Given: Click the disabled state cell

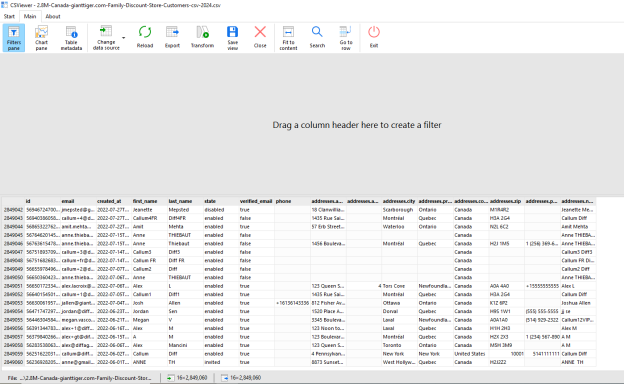Looking at the screenshot, I should pyautogui.click(x=221, y=210).
